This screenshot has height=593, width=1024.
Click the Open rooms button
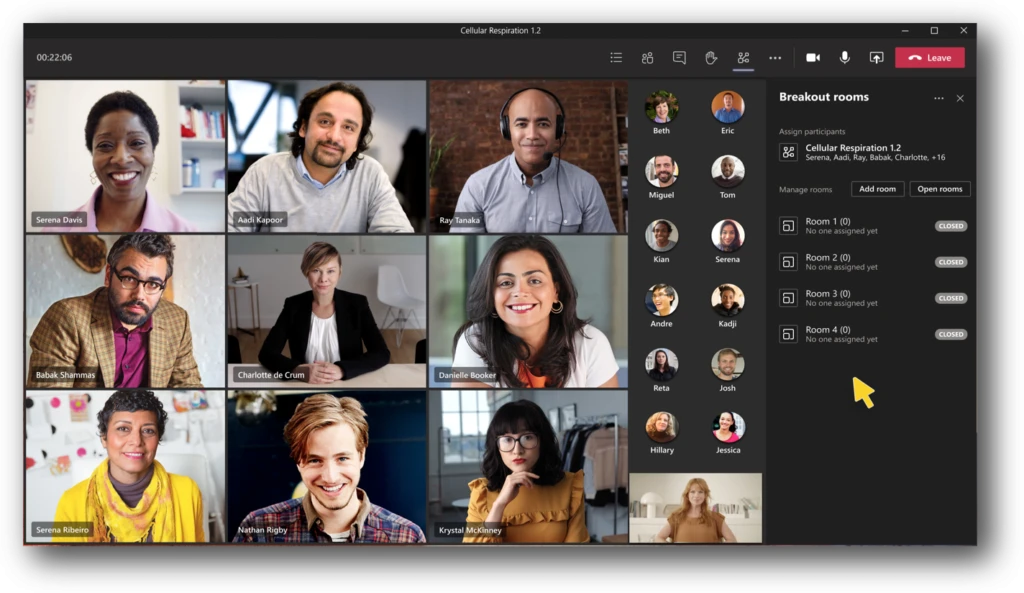click(x=939, y=188)
